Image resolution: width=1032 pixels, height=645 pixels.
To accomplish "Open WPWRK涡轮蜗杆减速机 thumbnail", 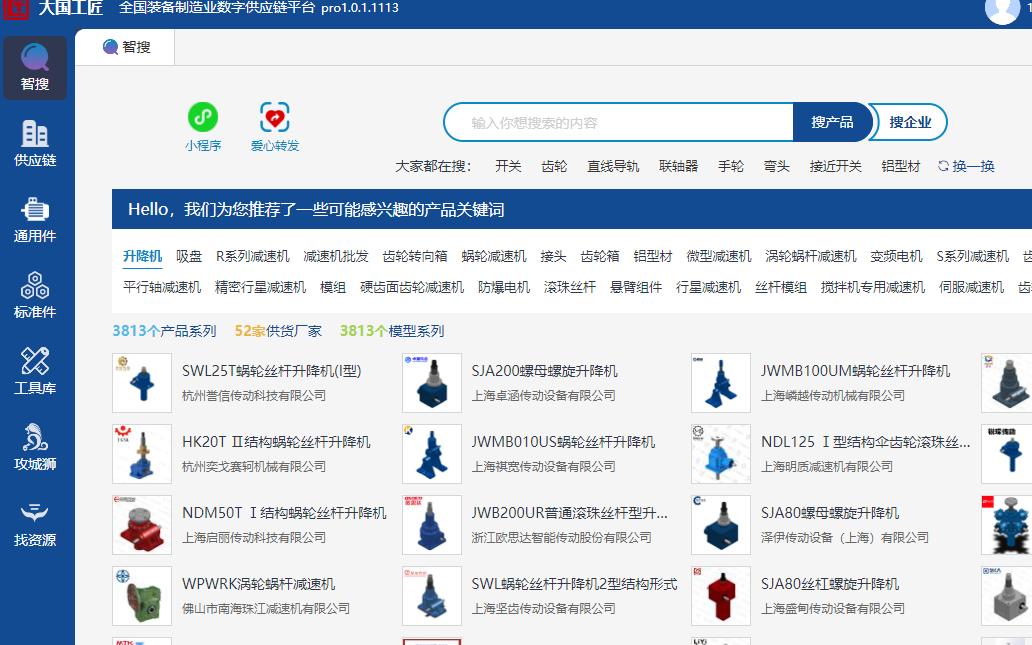I will pyautogui.click(x=142, y=596).
